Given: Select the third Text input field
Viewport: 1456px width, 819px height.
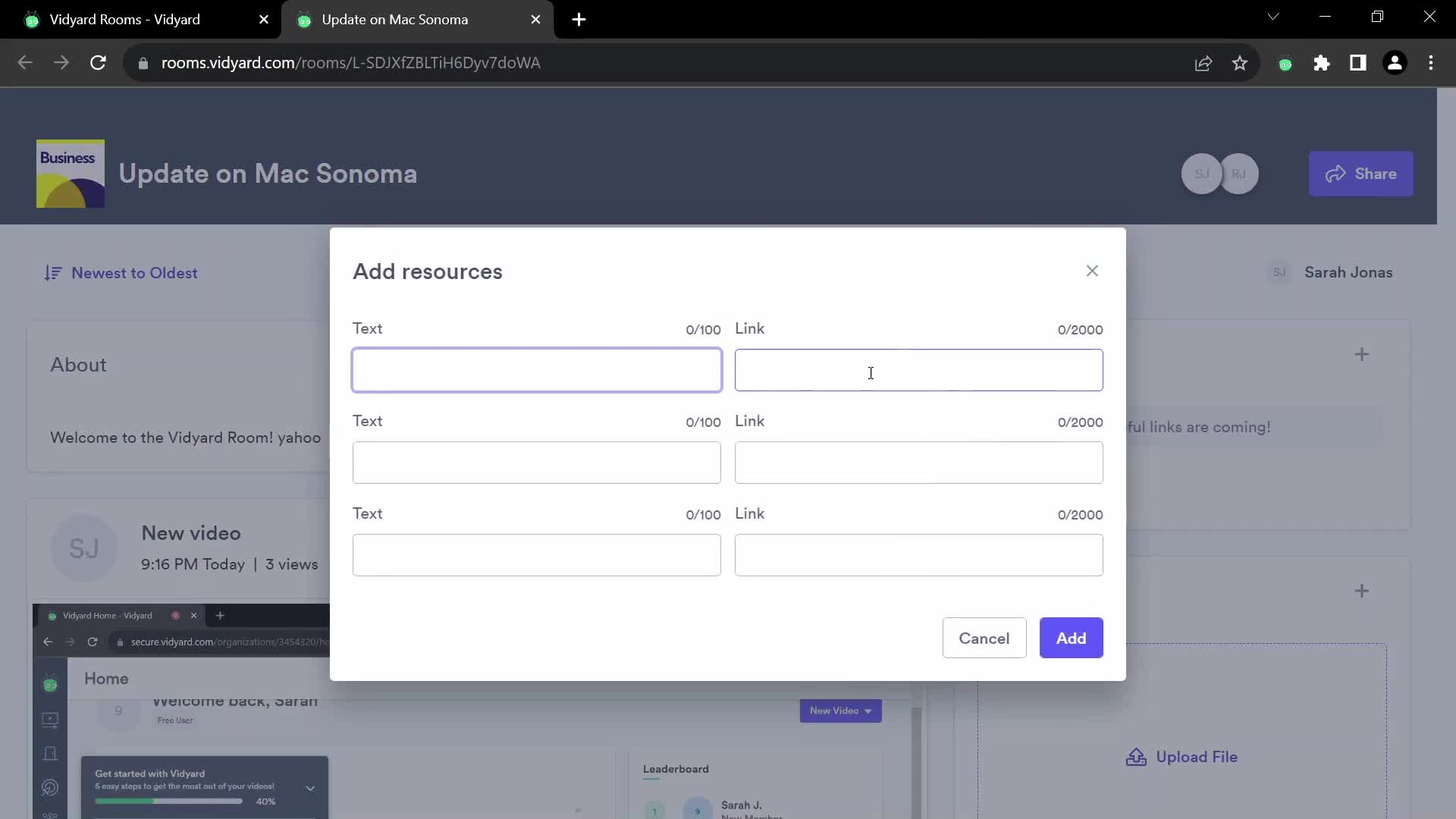Looking at the screenshot, I should click(537, 555).
